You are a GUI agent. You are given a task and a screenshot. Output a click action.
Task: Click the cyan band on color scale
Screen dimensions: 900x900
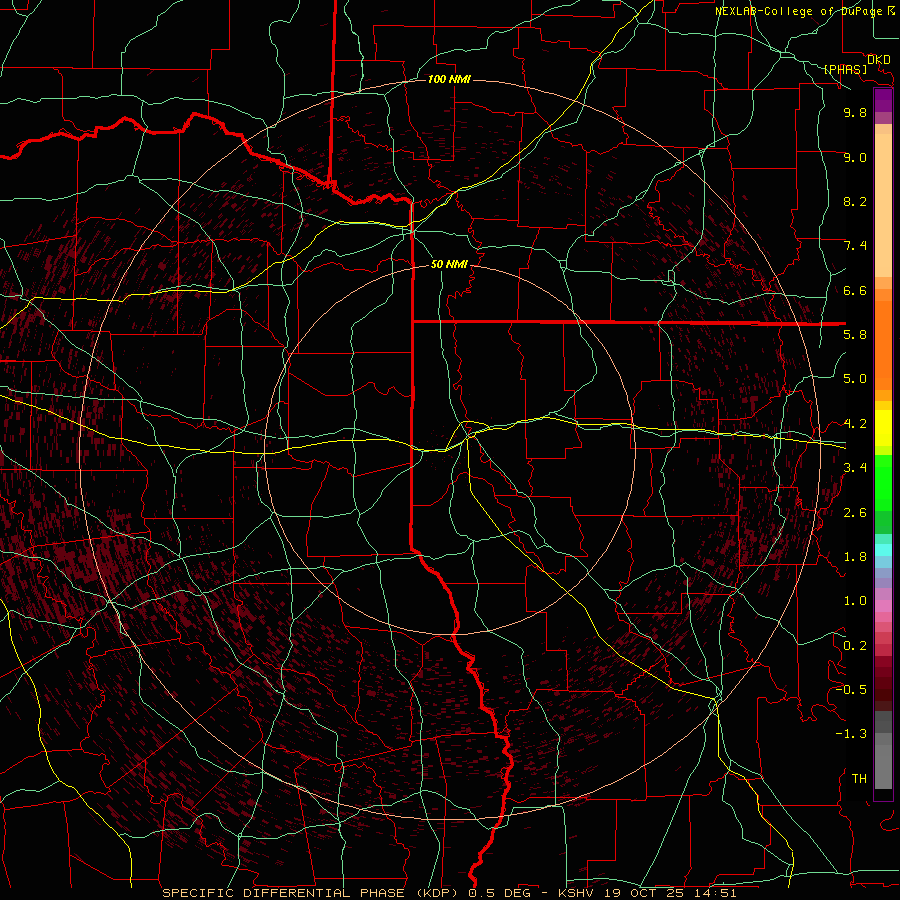pos(883,549)
